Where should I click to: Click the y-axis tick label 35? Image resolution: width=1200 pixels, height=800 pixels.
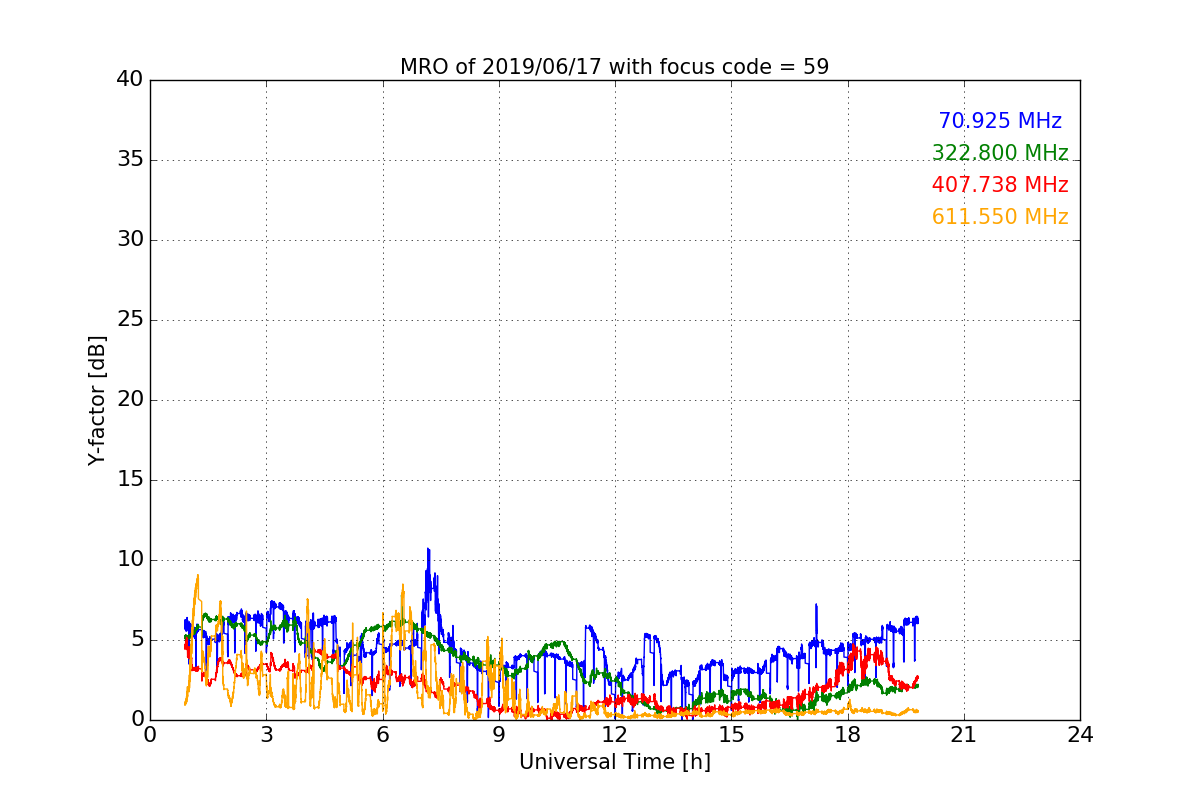click(x=130, y=160)
